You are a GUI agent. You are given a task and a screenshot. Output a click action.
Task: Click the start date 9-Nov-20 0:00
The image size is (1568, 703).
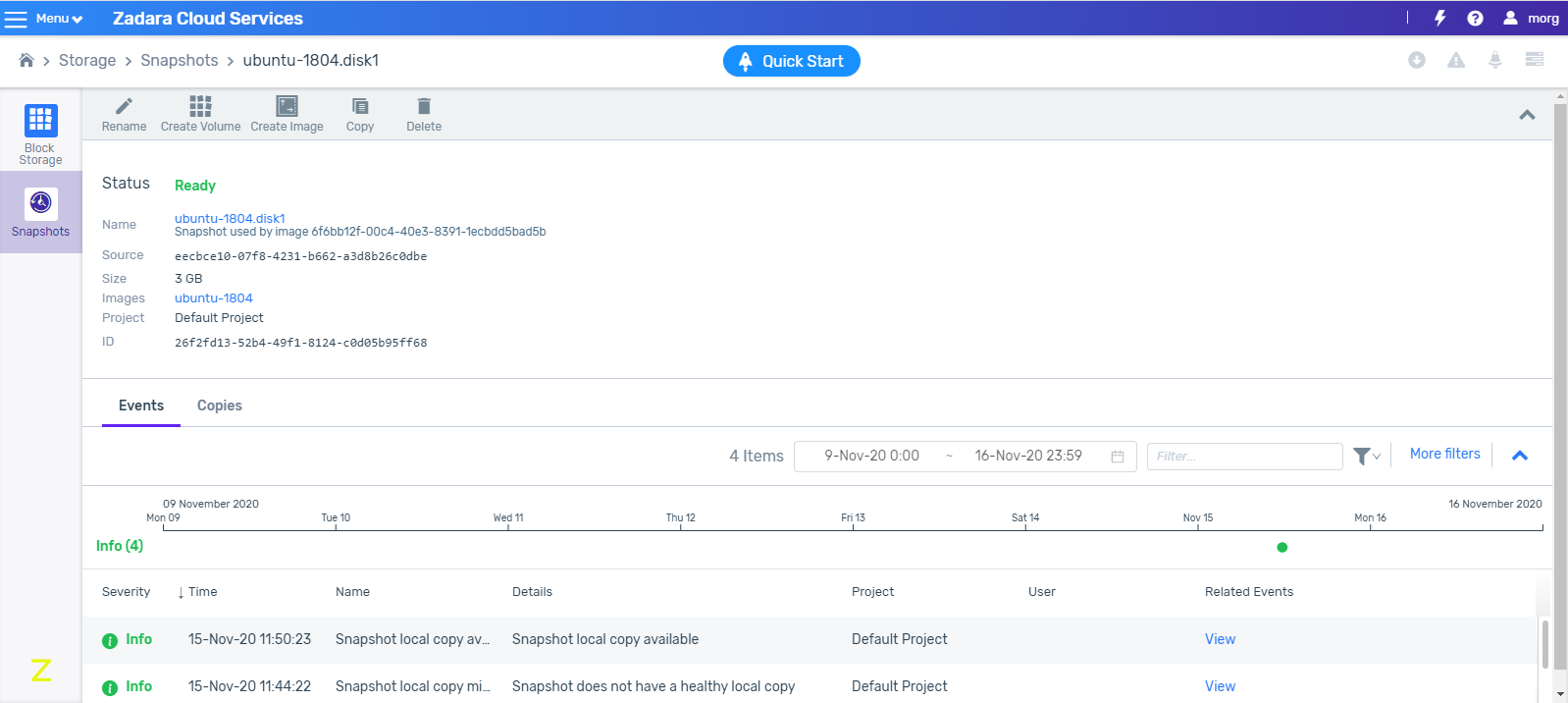point(871,456)
